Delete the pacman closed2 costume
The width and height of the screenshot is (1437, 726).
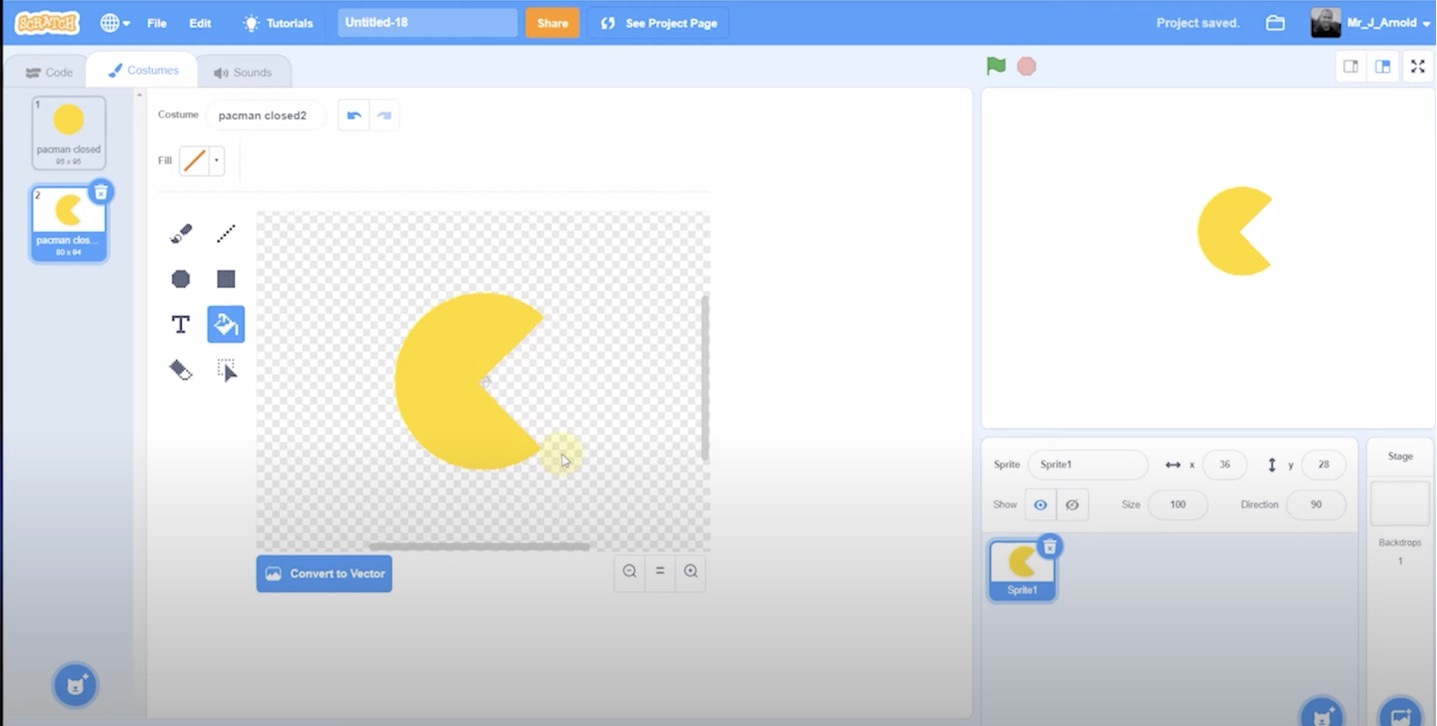click(x=101, y=192)
